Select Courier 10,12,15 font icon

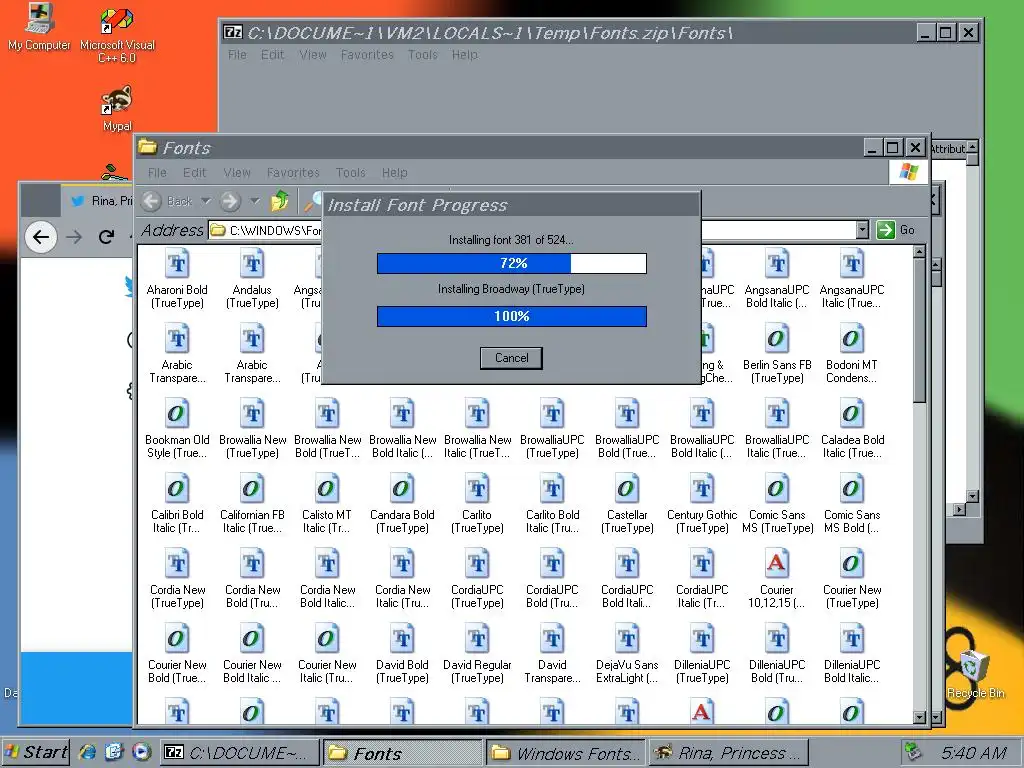777,563
